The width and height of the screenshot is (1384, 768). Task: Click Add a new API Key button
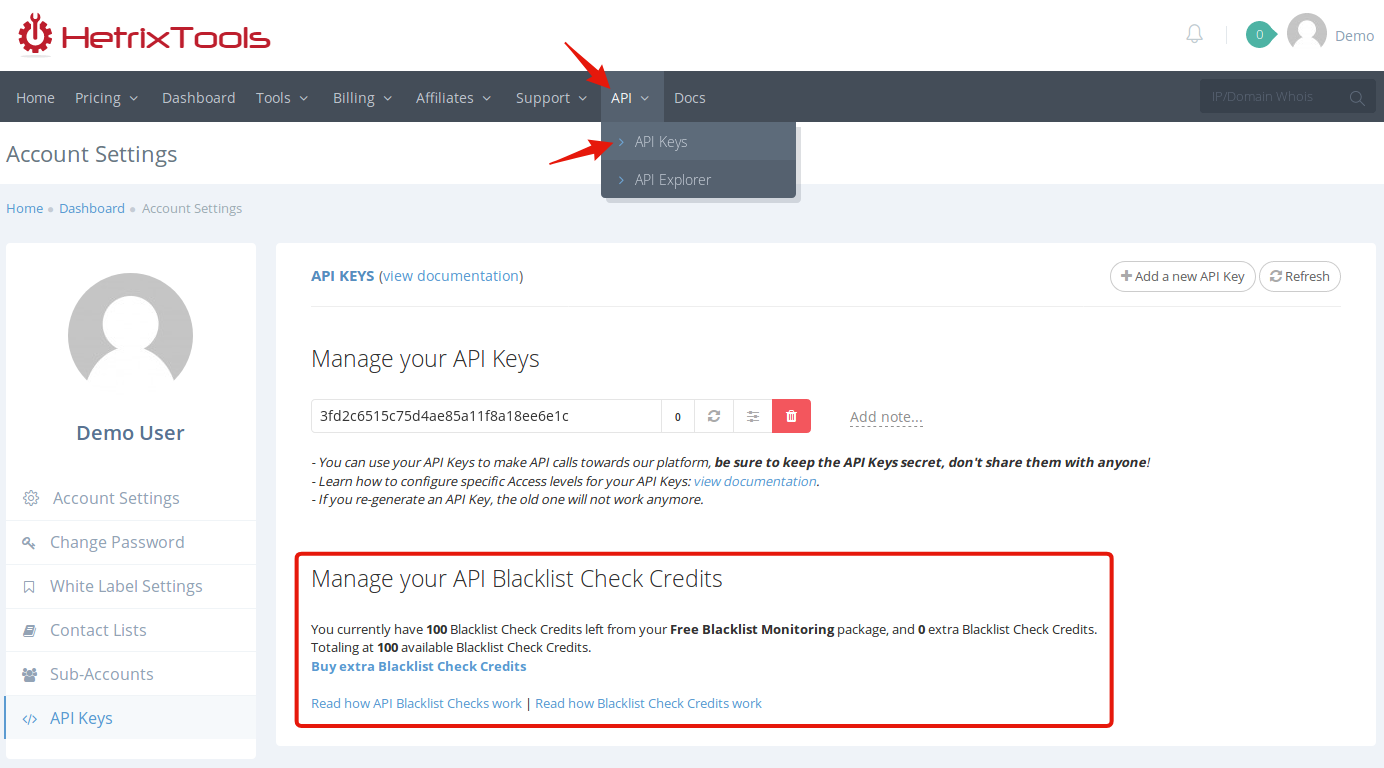point(1182,276)
